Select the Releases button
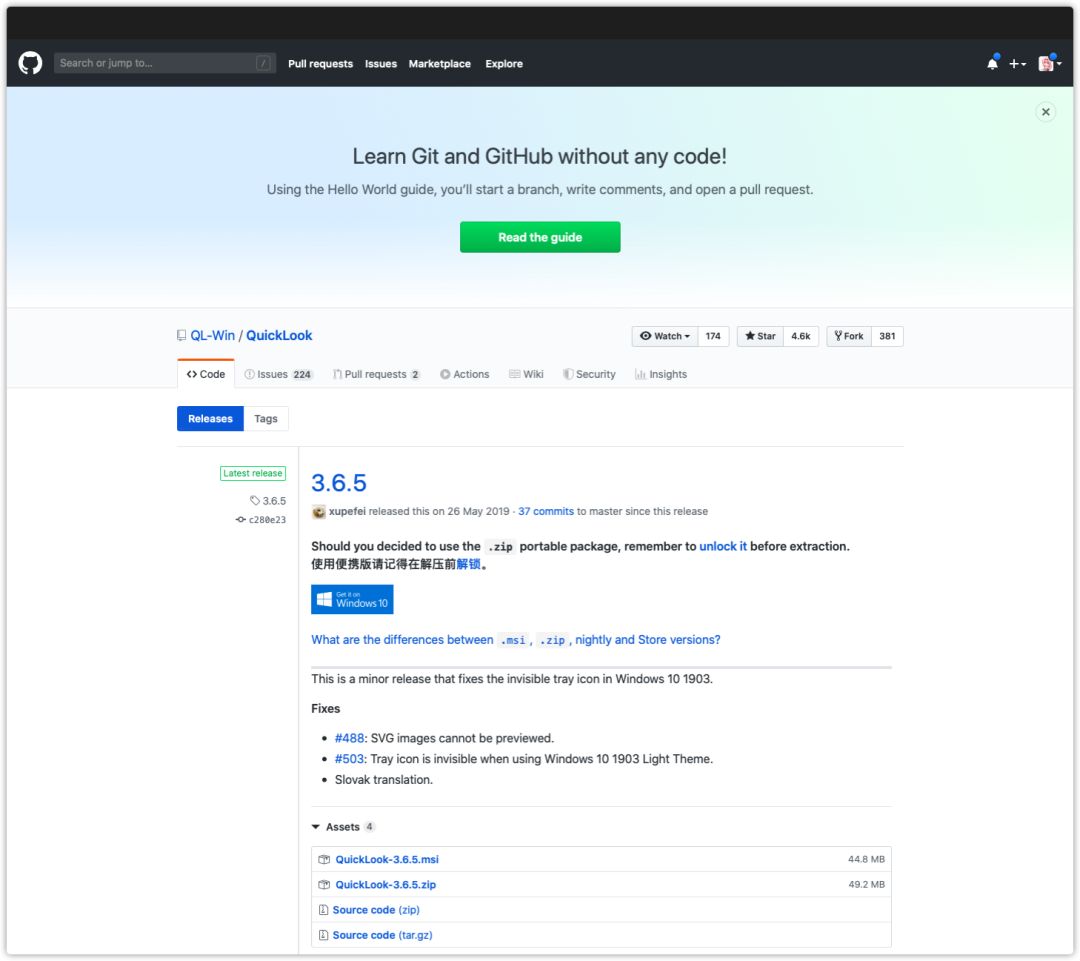The image size is (1080, 961). (x=210, y=418)
